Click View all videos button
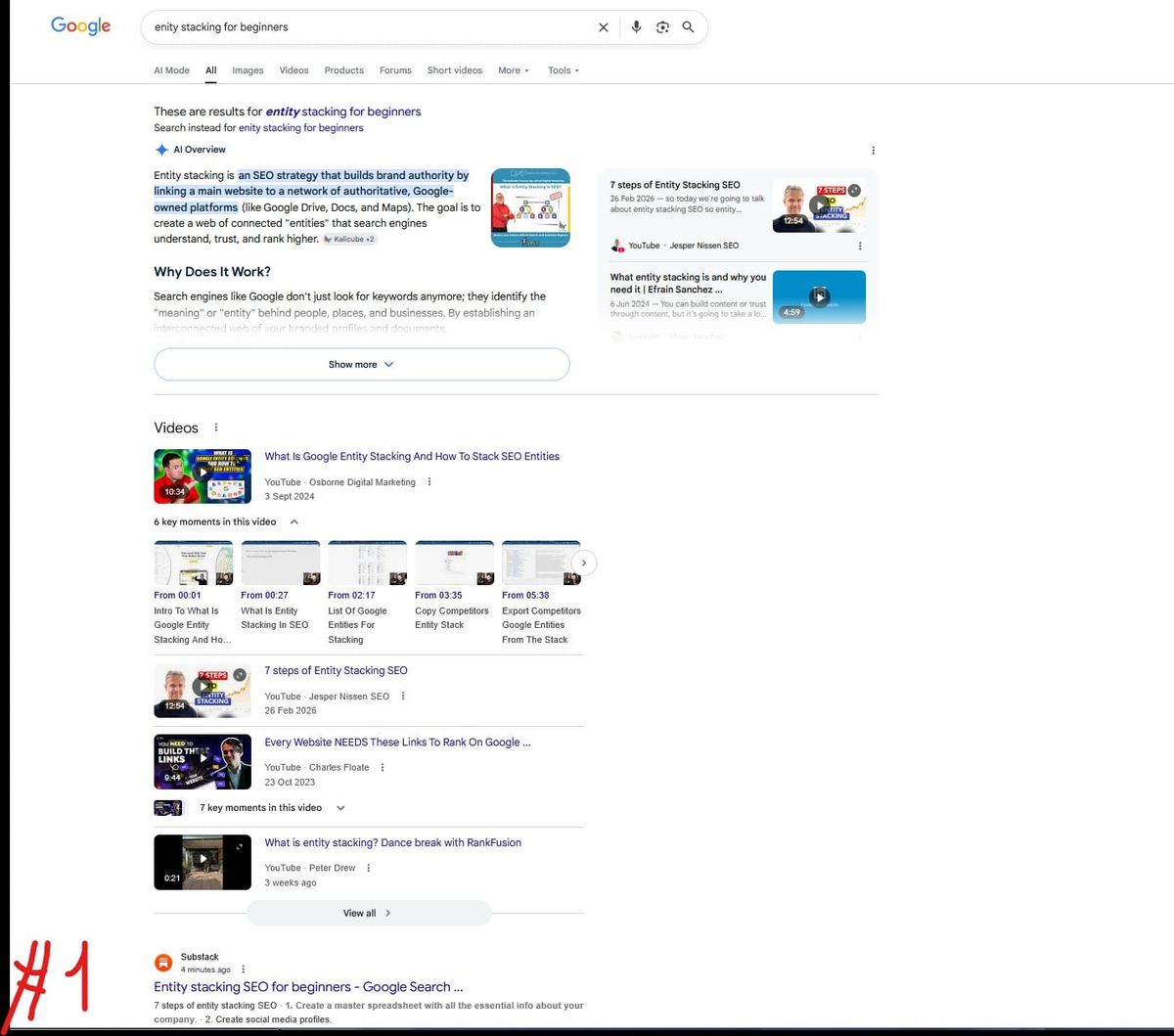 point(368,913)
